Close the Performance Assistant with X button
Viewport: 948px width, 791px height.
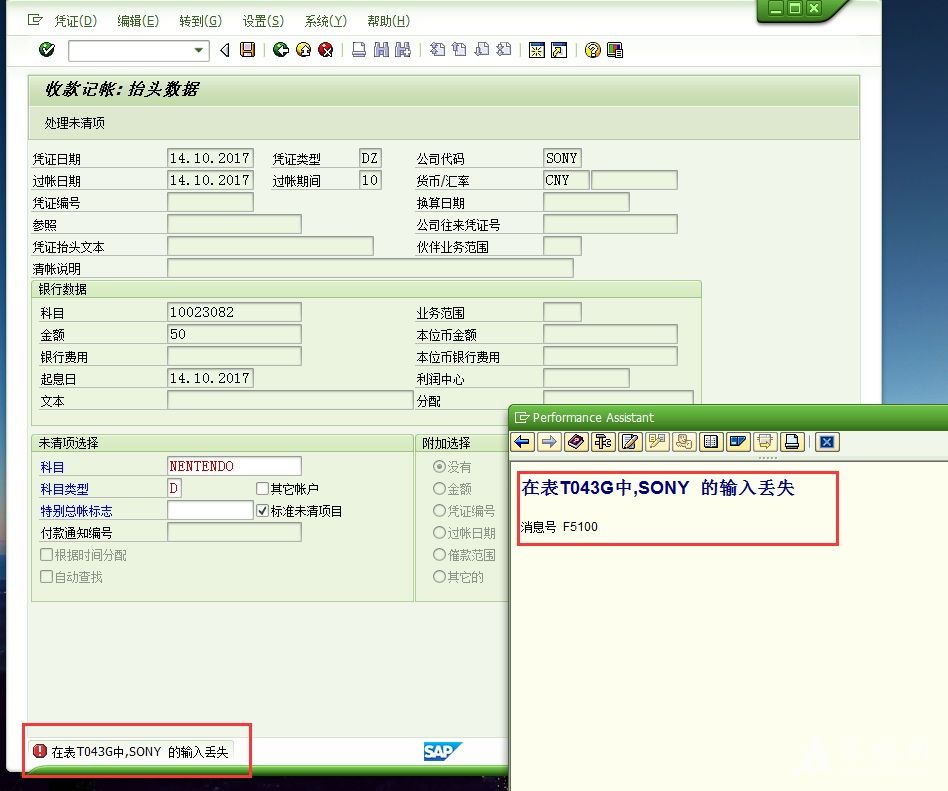click(x=827, y=442)
